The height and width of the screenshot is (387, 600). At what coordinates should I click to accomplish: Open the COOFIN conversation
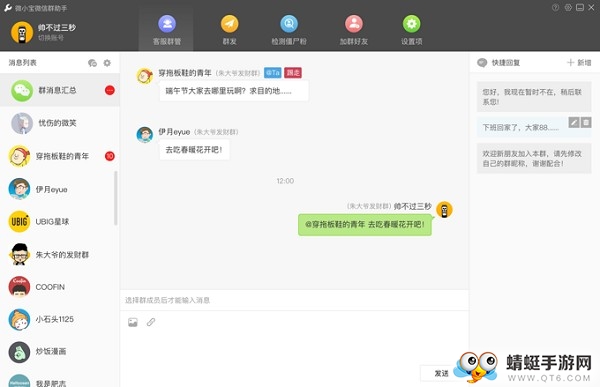click(60, 287)
